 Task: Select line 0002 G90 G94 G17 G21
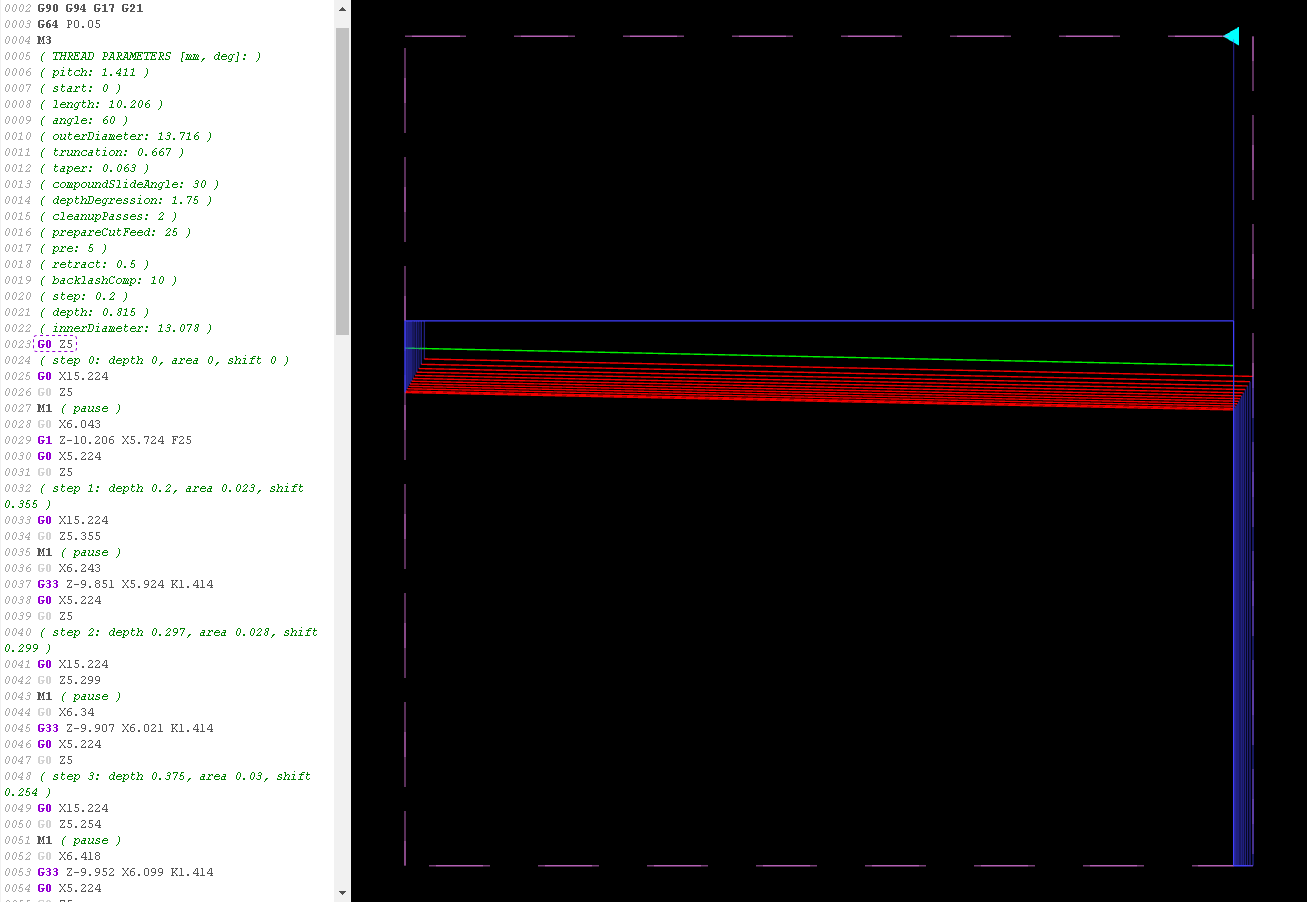pos(90,8)
